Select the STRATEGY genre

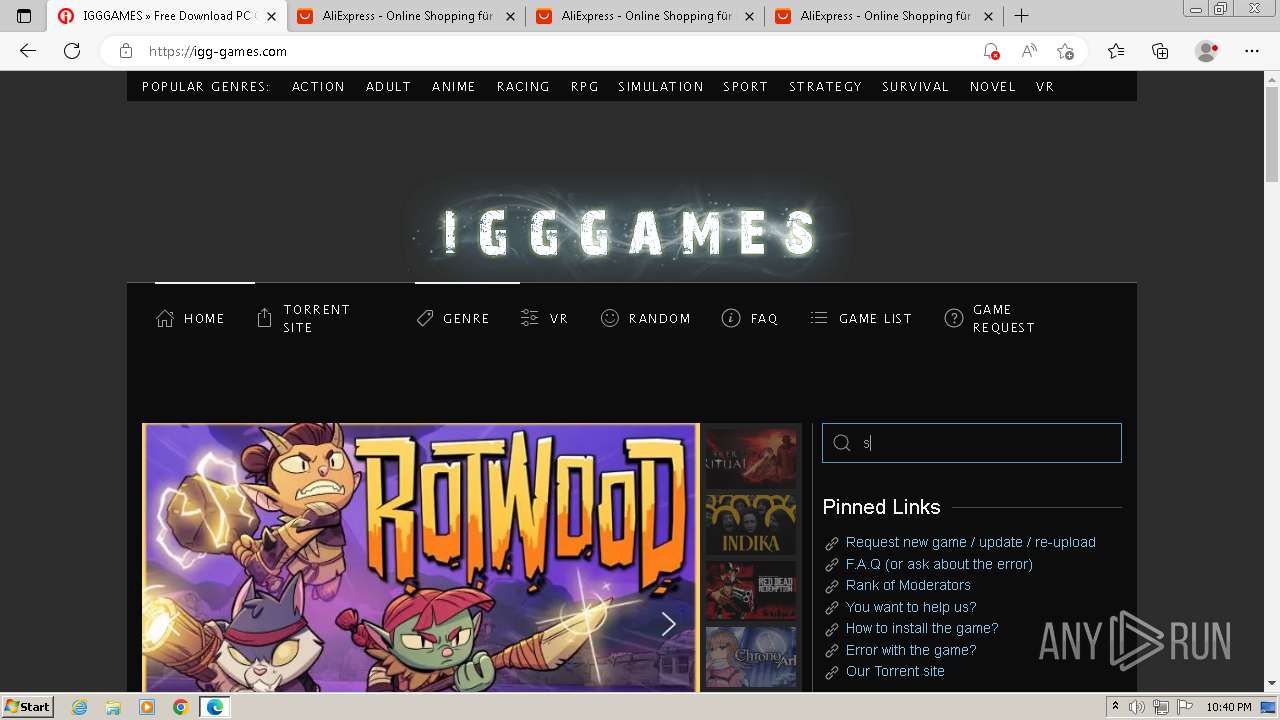tap(825, 87)
